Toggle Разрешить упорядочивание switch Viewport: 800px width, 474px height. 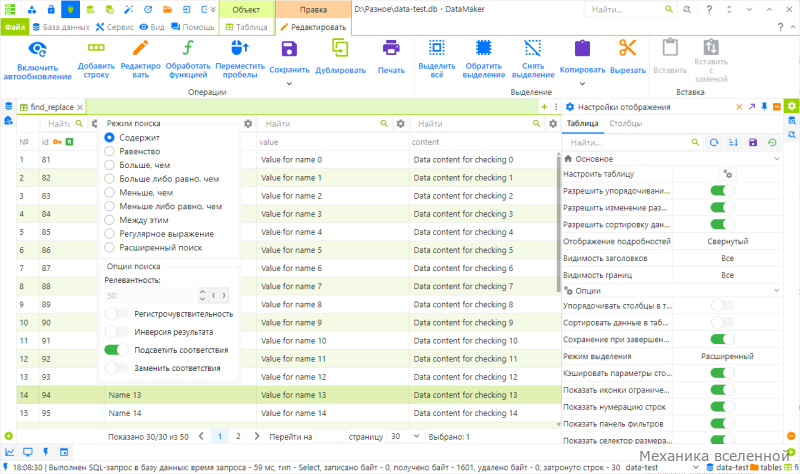722,190
